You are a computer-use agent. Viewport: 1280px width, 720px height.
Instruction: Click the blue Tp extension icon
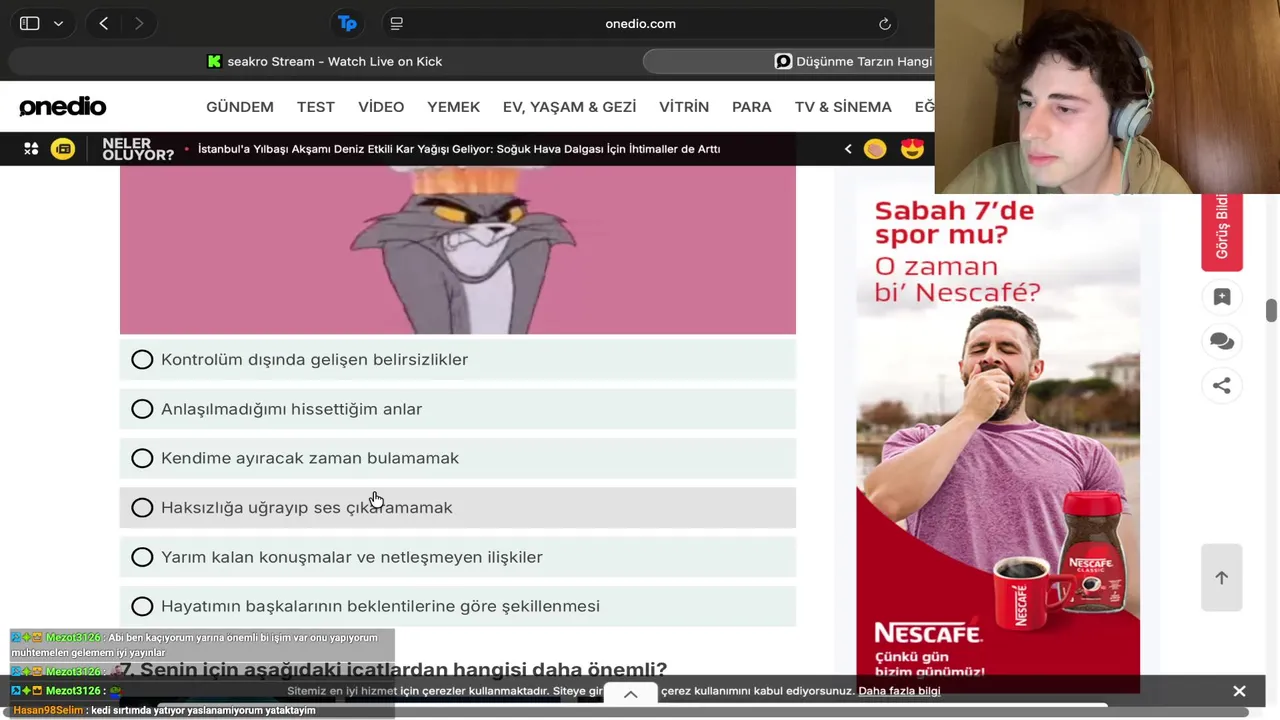point(347,23)
